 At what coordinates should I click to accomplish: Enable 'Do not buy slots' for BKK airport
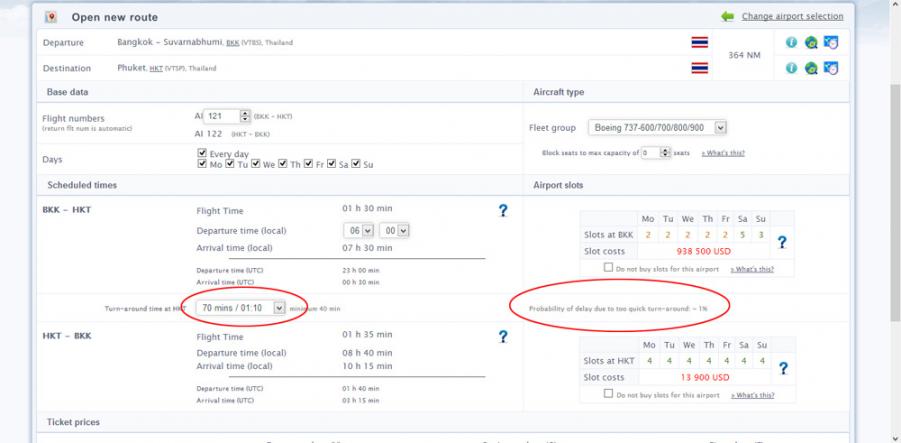point(609,268)
